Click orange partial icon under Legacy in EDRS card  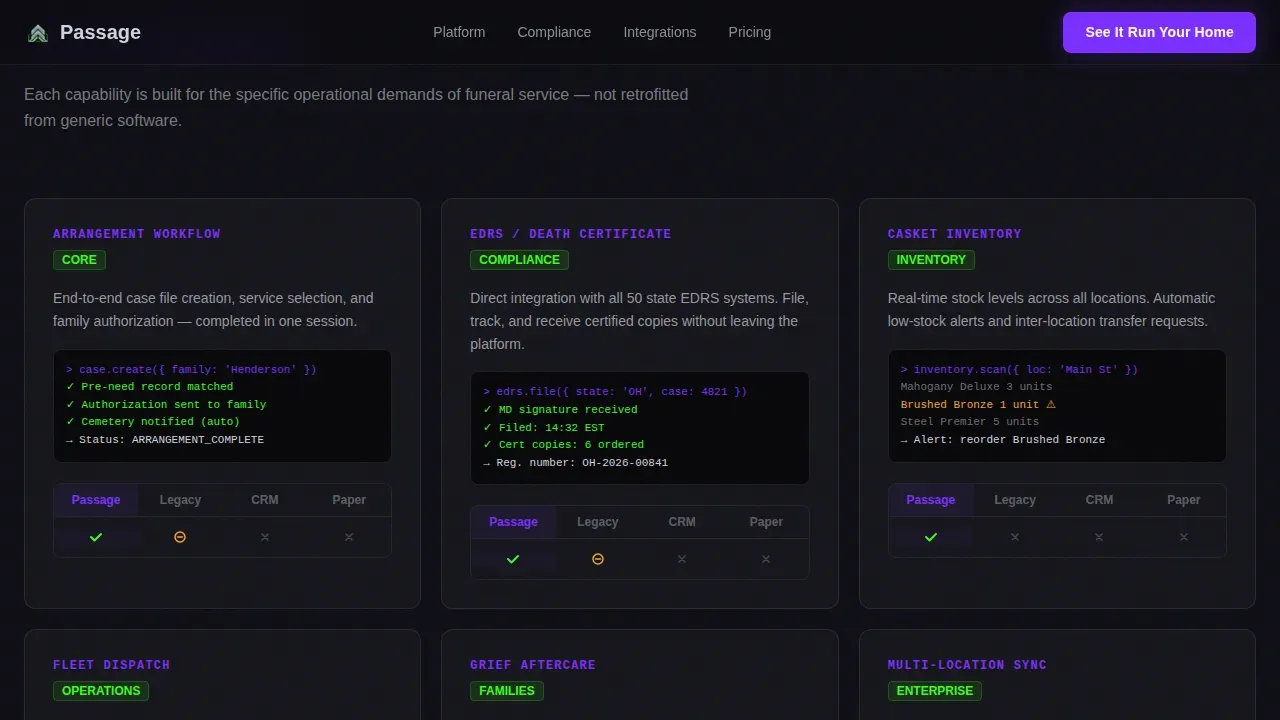point(598,559)
